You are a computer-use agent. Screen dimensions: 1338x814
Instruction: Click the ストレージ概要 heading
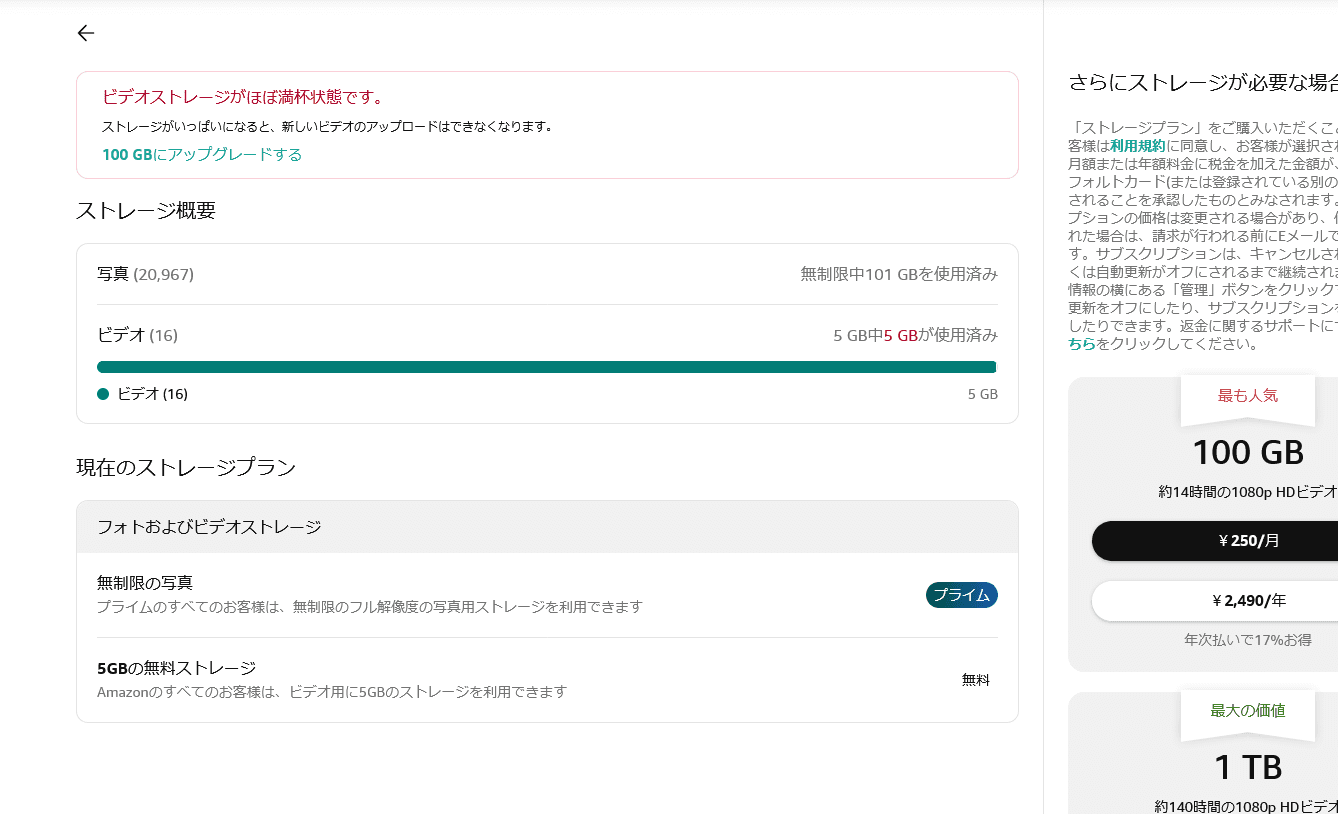[x=146, y=210]
